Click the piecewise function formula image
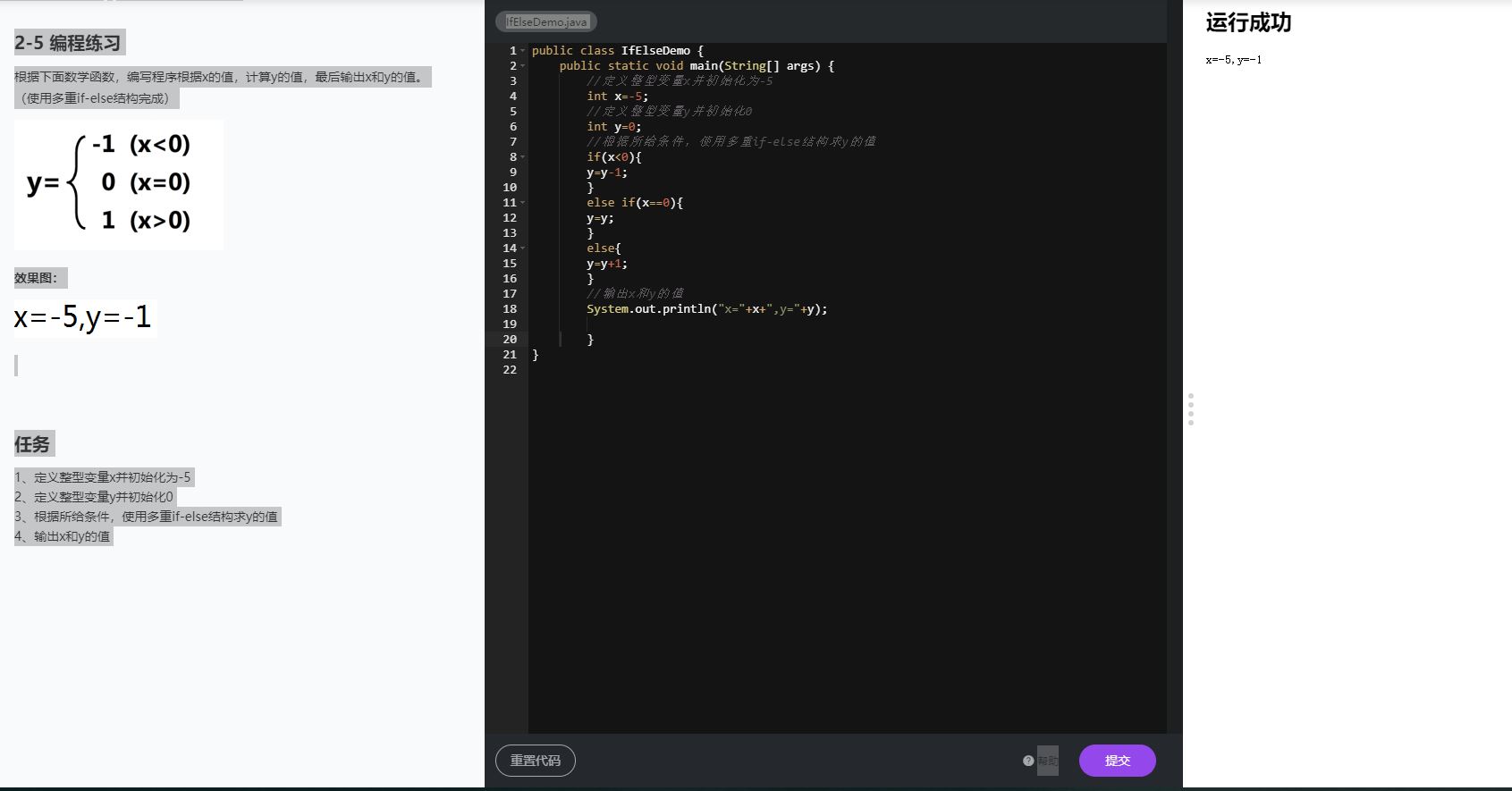This screenshot has width=1512, height=791. (x=118, y=184)
